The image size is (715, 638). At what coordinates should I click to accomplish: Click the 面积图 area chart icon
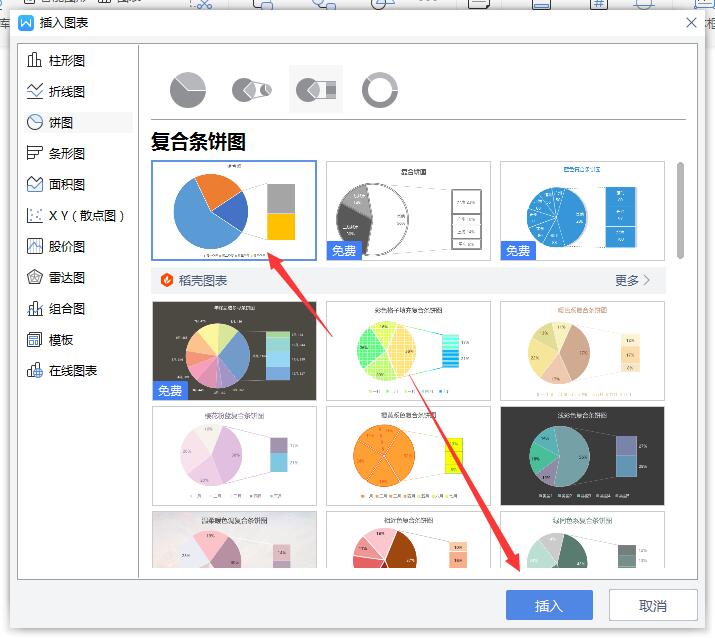(x=35, y=184)
